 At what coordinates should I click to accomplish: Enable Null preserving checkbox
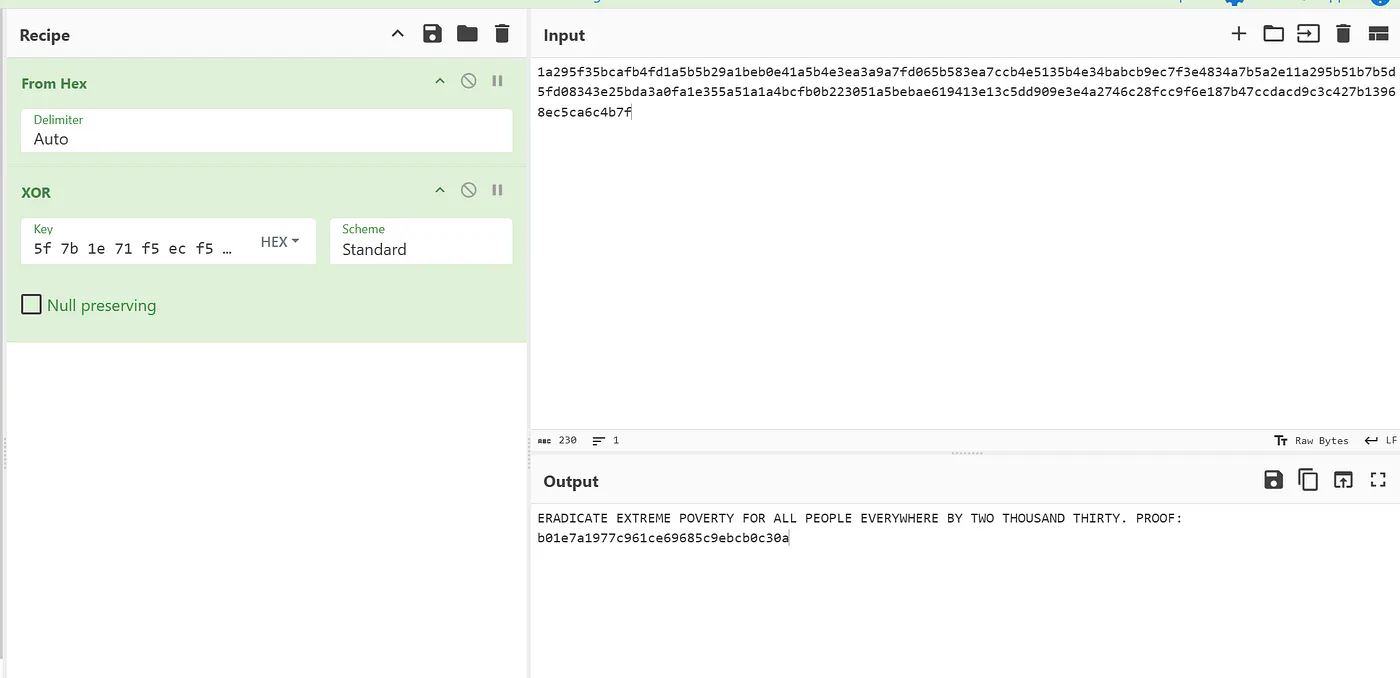point(31,304)
